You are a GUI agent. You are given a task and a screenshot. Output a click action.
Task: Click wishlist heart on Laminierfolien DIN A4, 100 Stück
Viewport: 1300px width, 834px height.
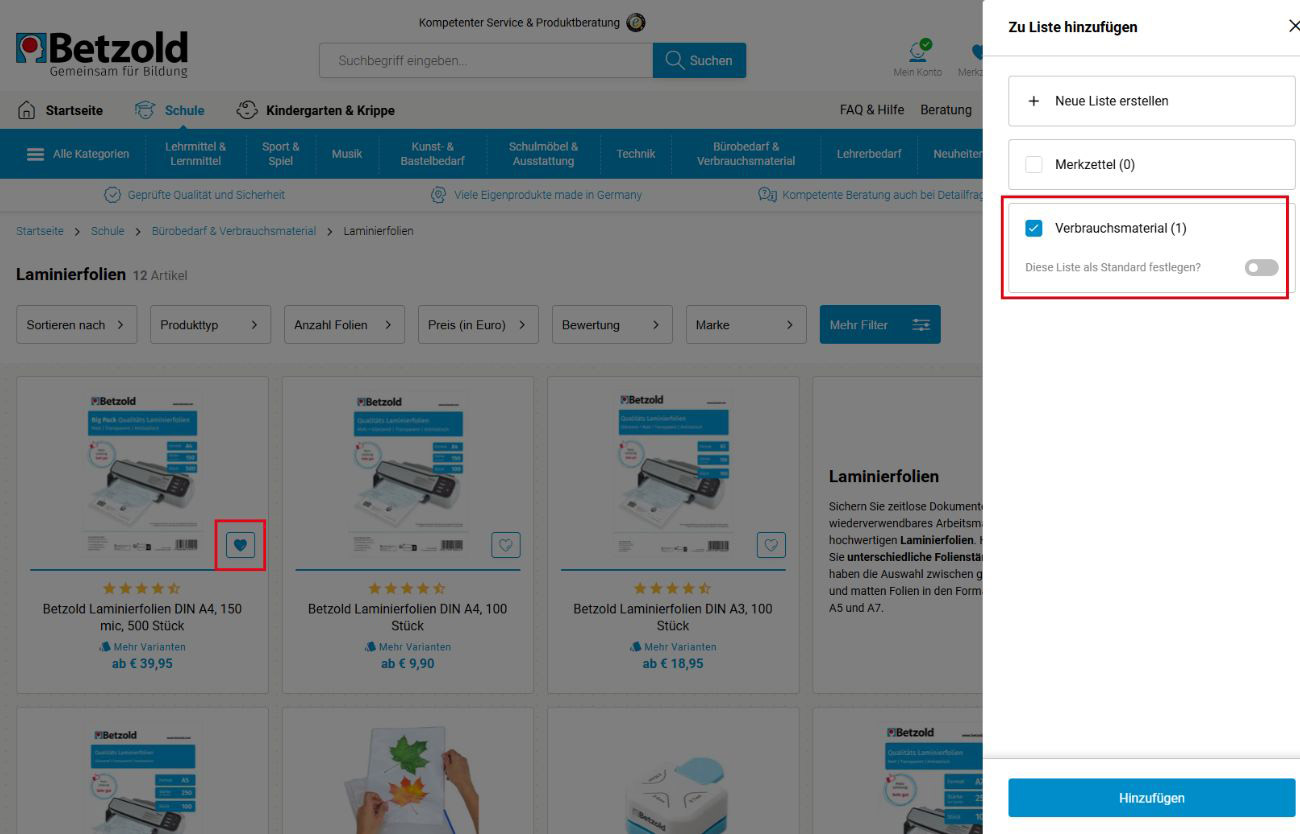click(506, 545)
